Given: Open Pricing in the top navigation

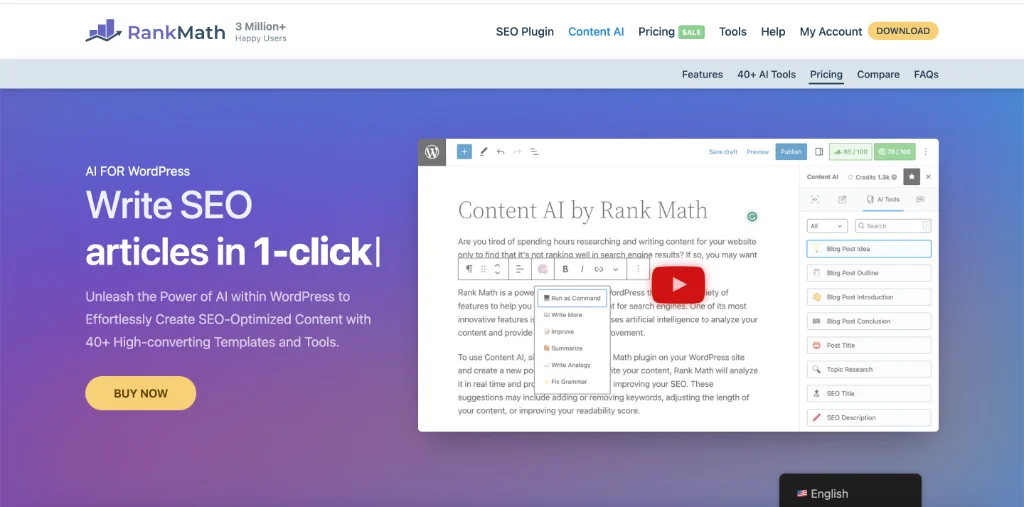Looking at the screenshot, I should tap(656, 31).
